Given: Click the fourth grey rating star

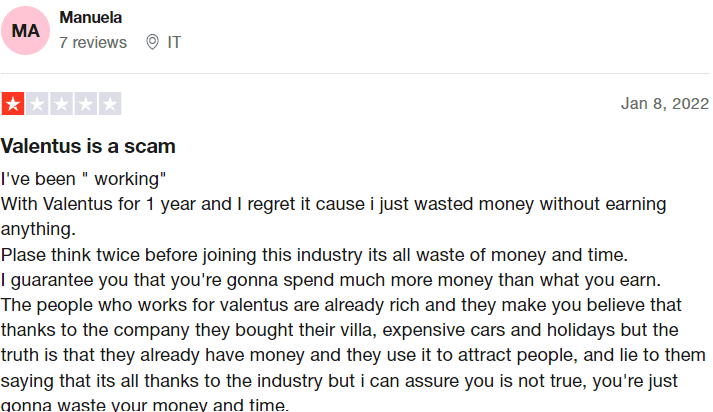Looking at the screenshot, I should pyautogui.click(x=85, y=104).
